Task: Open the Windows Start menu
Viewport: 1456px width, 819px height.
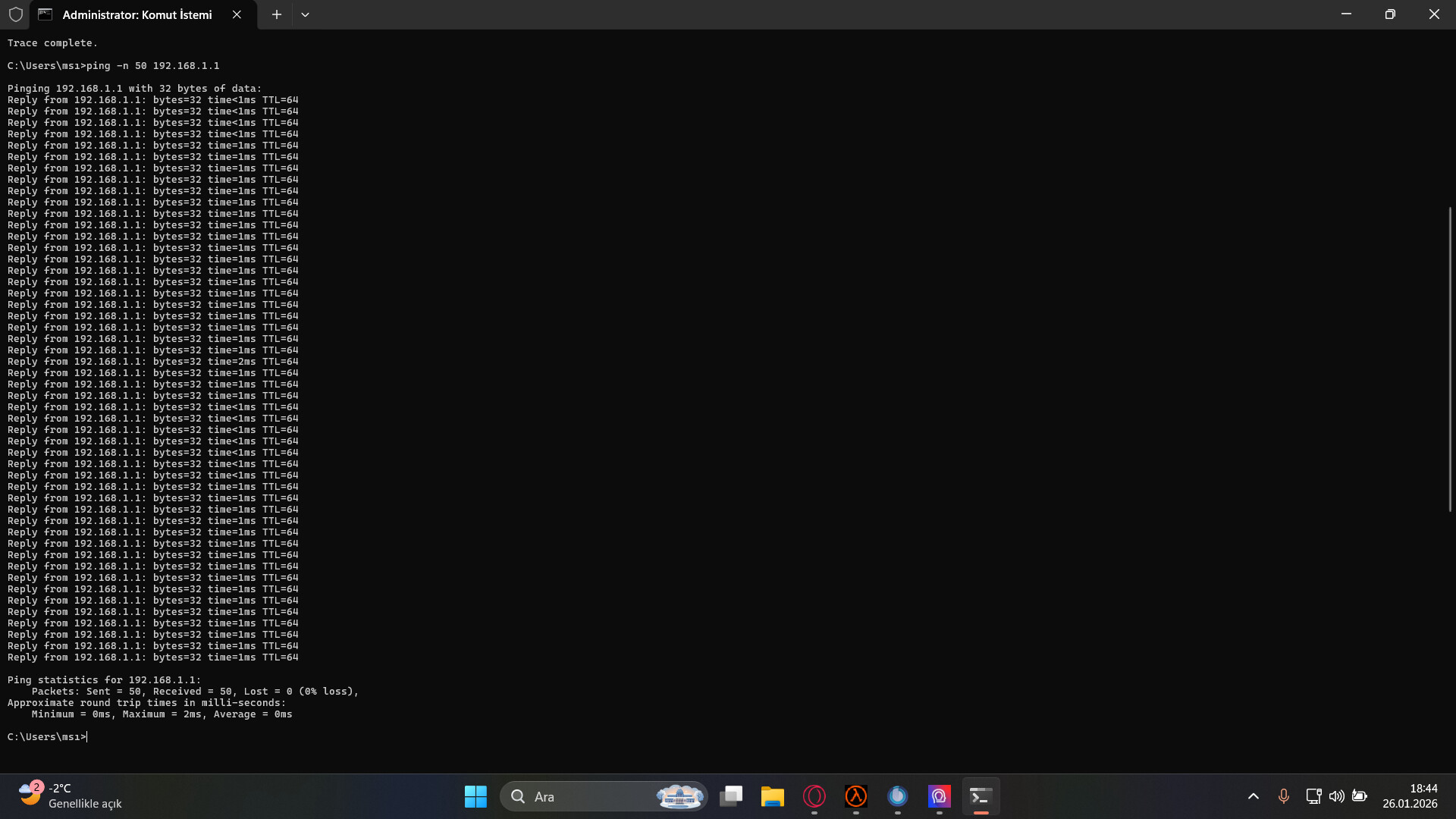Action: pos(475,796)
